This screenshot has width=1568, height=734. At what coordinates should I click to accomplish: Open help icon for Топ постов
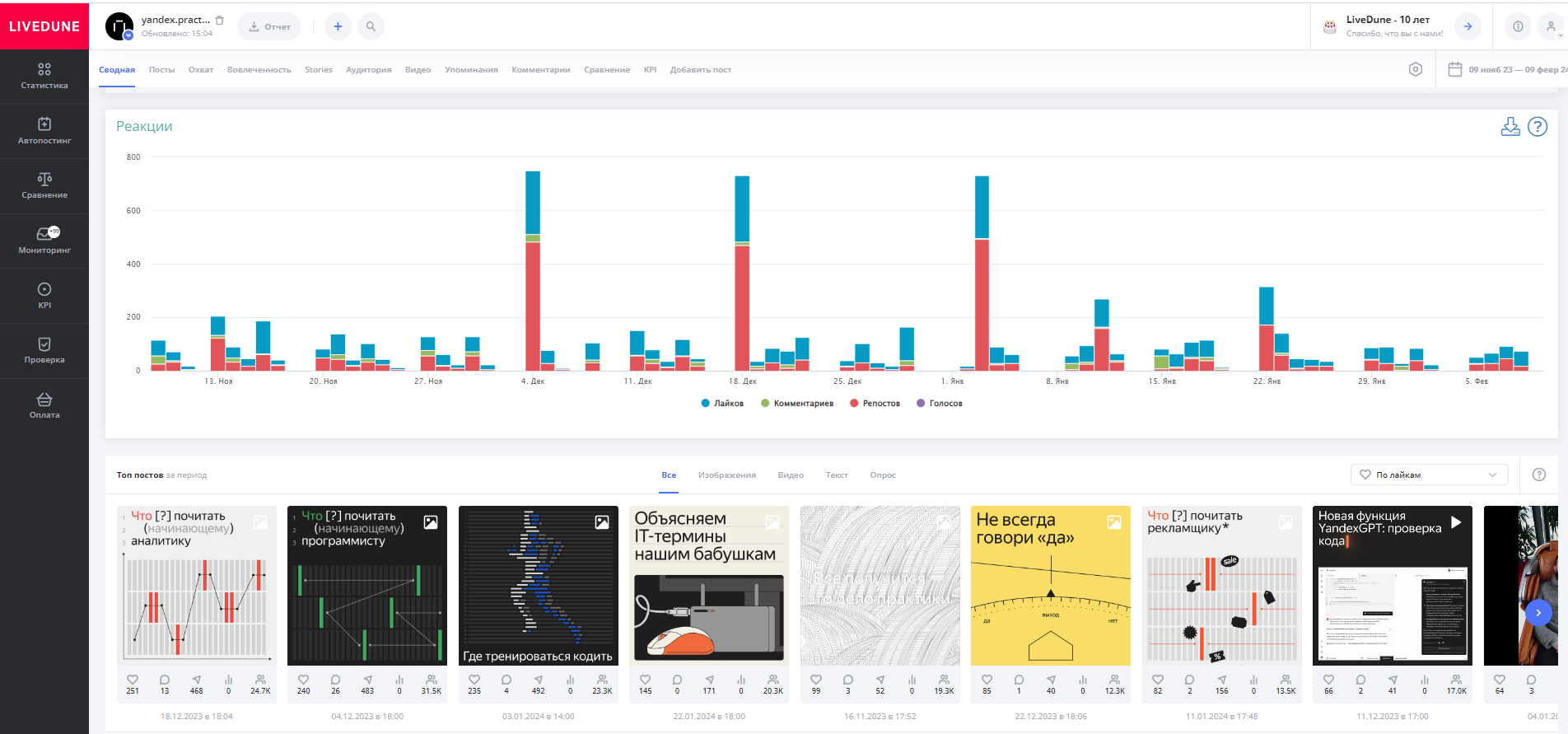coord(1539,475)
